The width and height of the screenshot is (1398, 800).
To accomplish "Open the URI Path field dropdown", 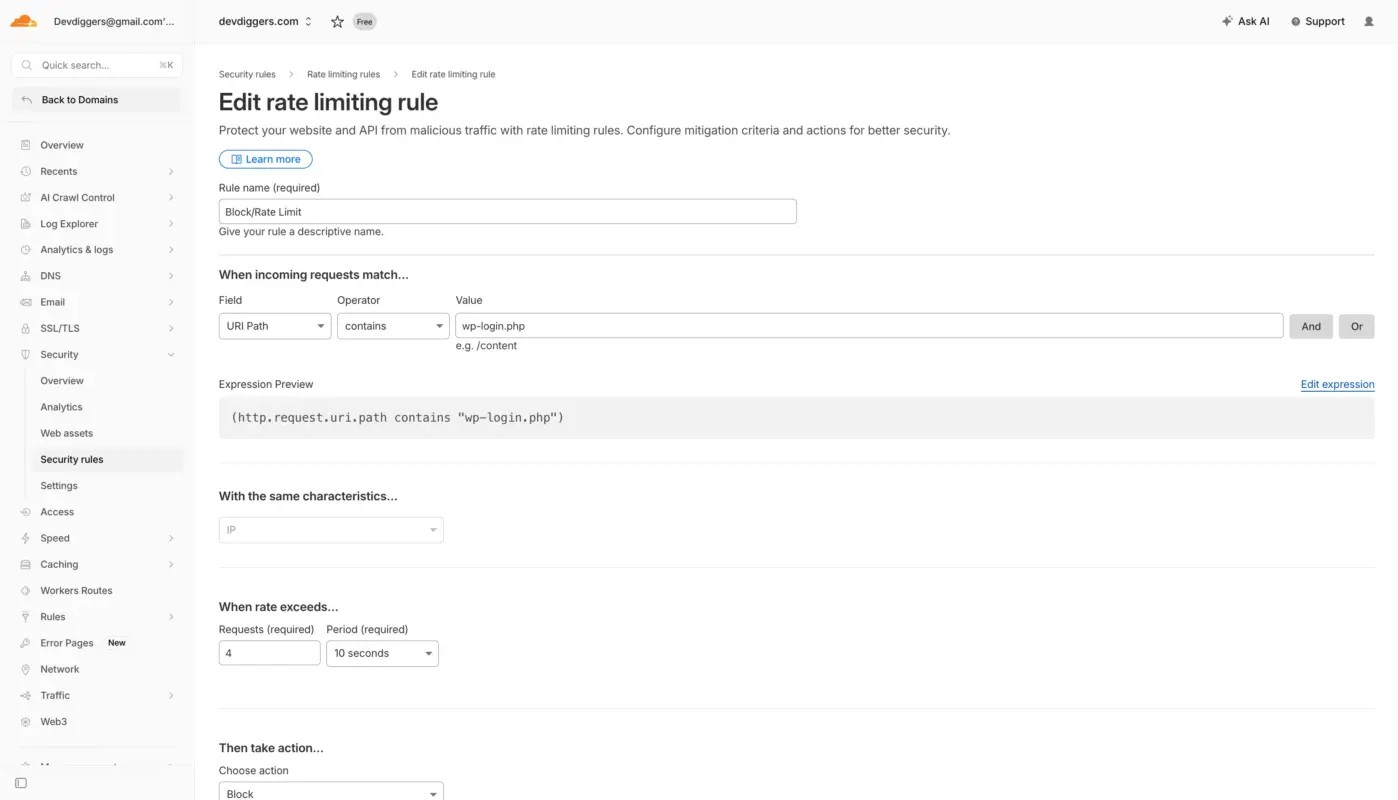I will point(275,326).
